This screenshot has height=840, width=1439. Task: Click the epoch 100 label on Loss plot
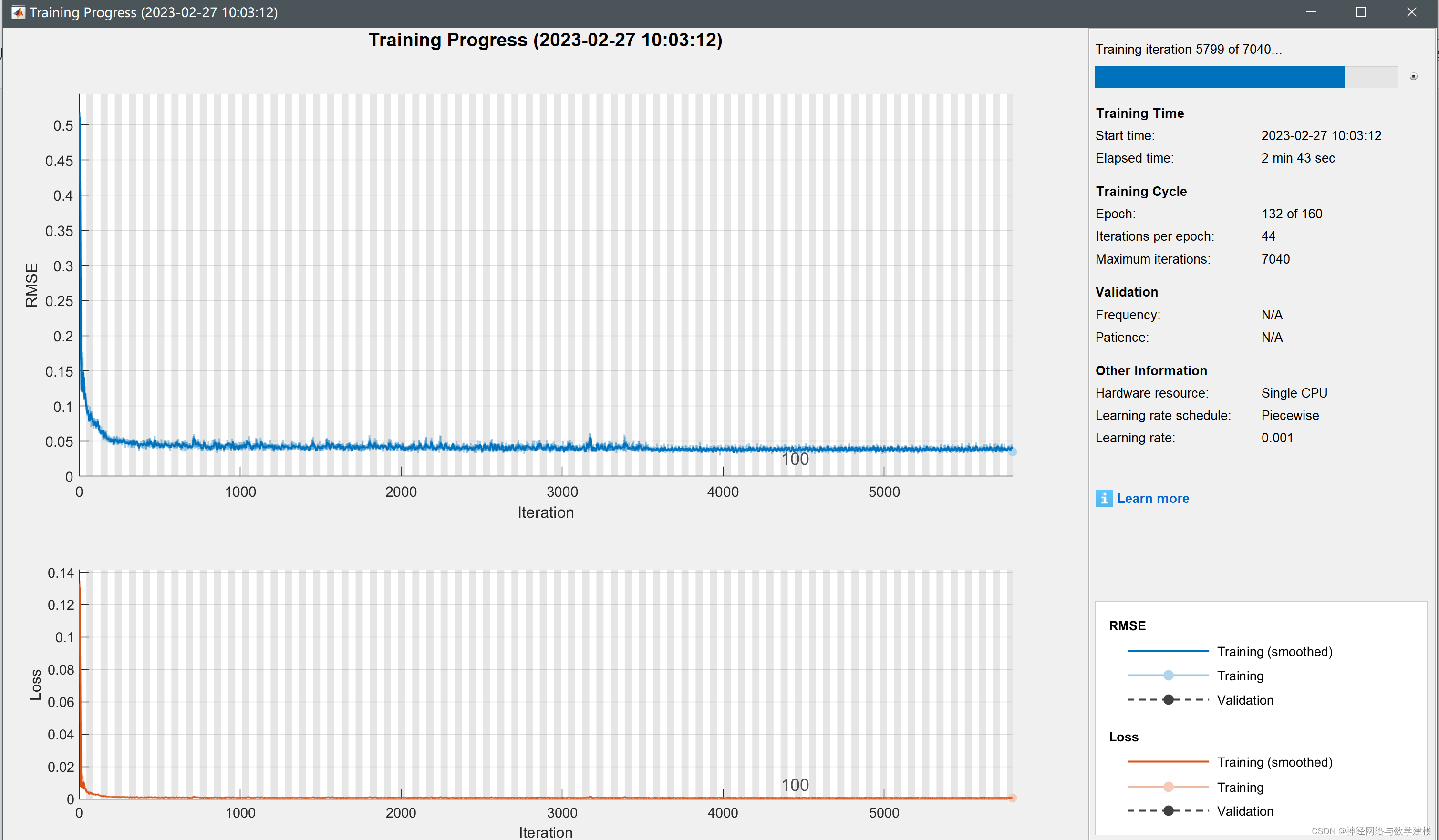point(795,785)
